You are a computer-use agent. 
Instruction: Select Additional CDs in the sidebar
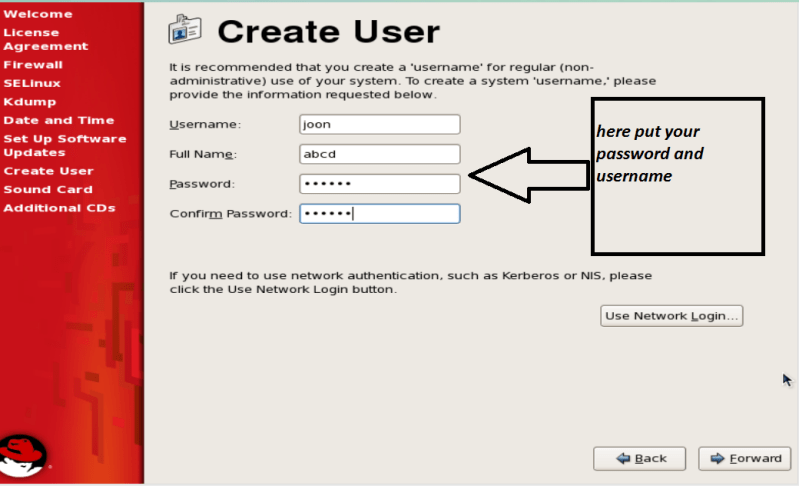click(59, 208)
